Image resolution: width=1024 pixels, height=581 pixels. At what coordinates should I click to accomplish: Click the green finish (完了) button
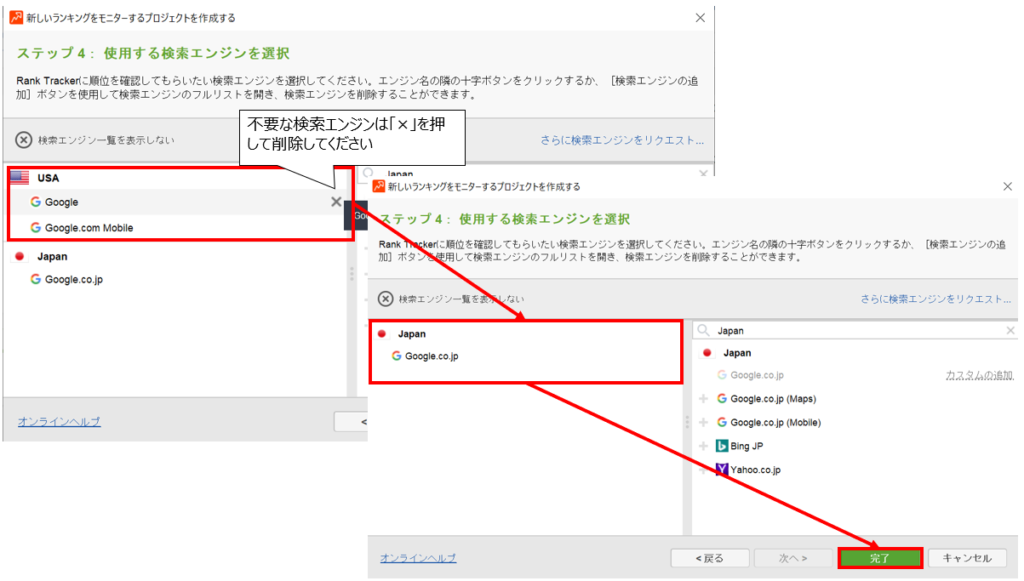[x=880, y=558]
